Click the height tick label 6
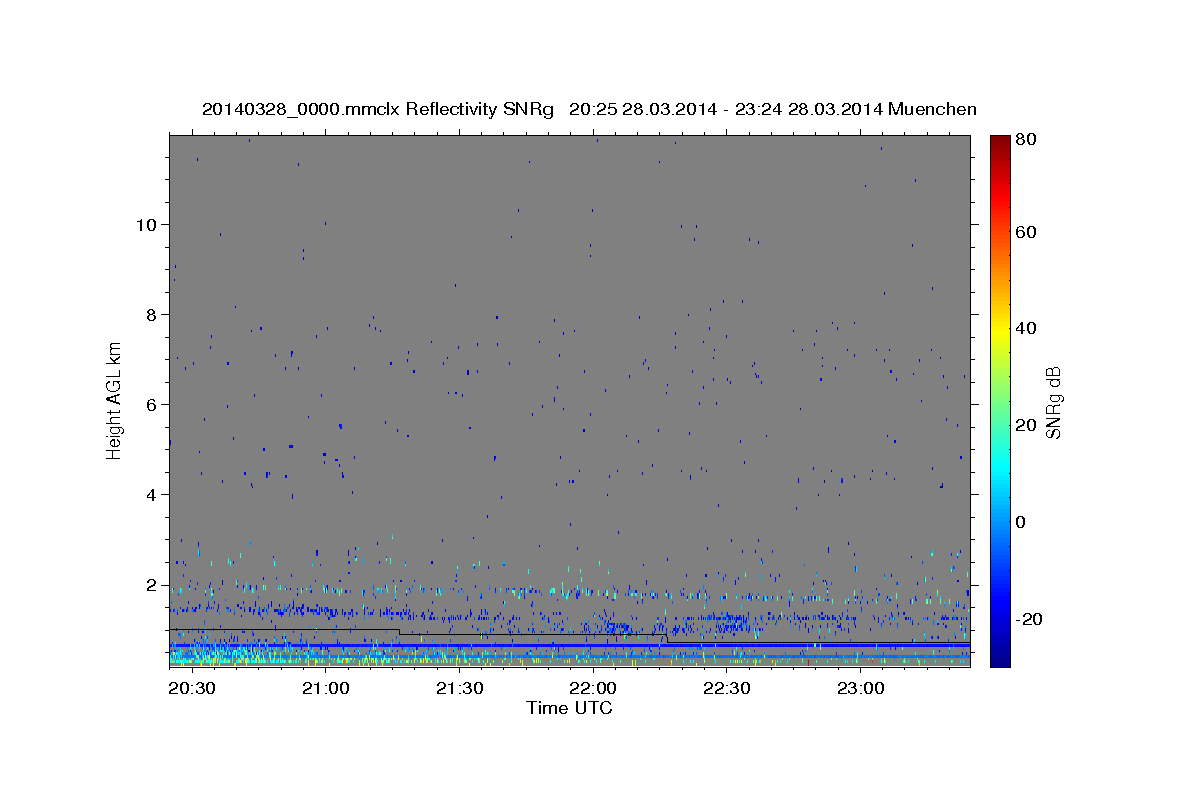This screenshot has width=1200, height=800. pos(152,404)
